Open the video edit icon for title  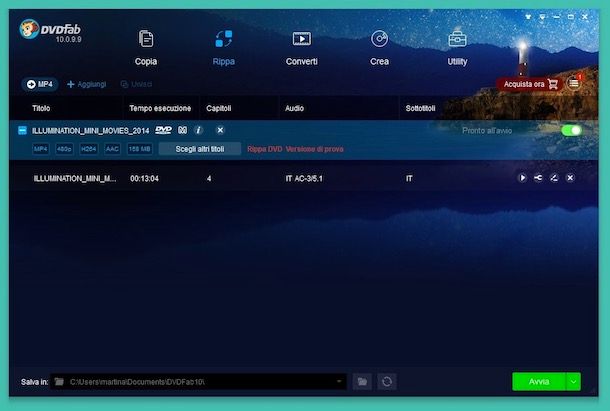[554, 178]
